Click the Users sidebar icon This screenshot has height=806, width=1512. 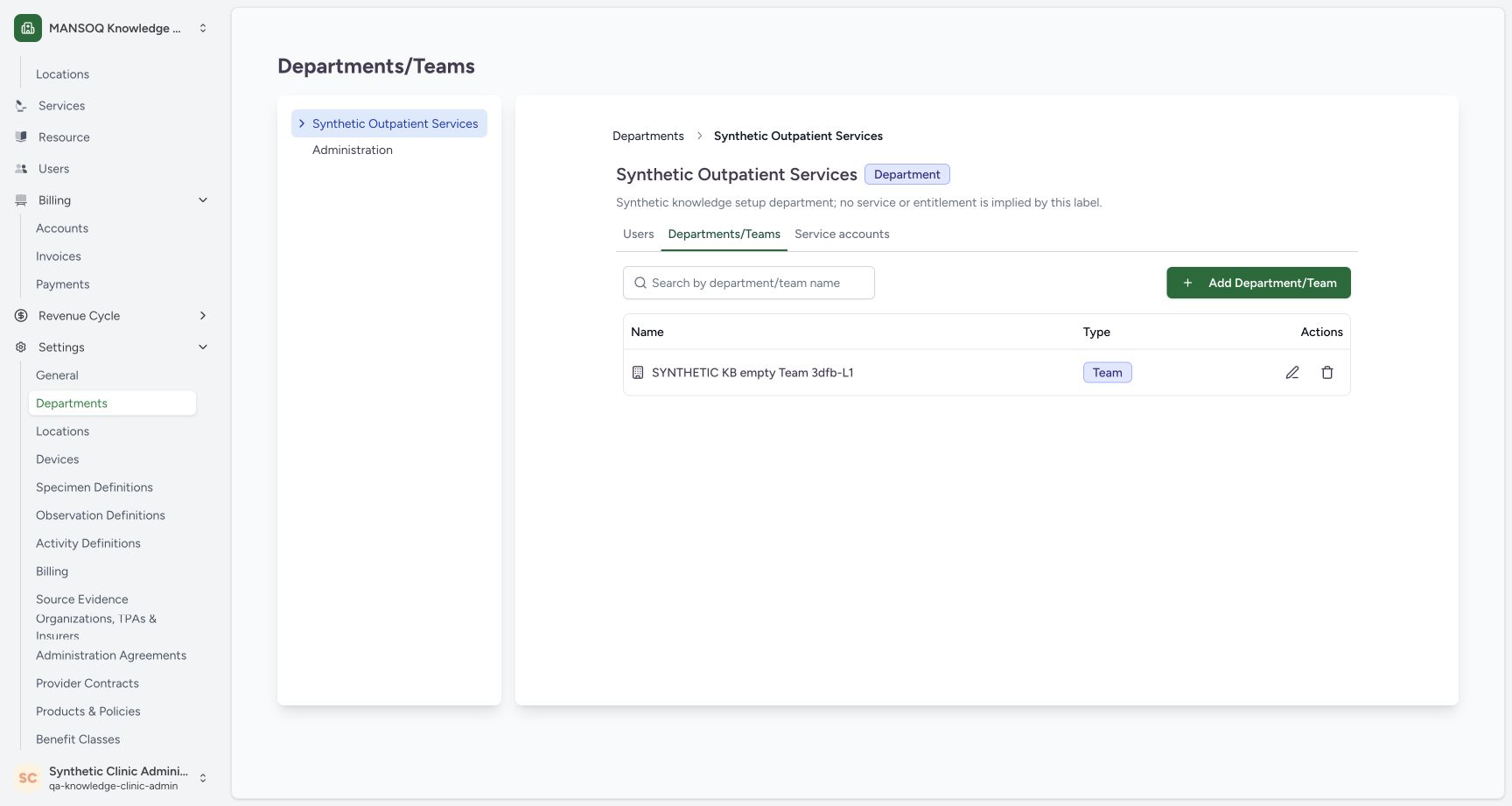21,169
